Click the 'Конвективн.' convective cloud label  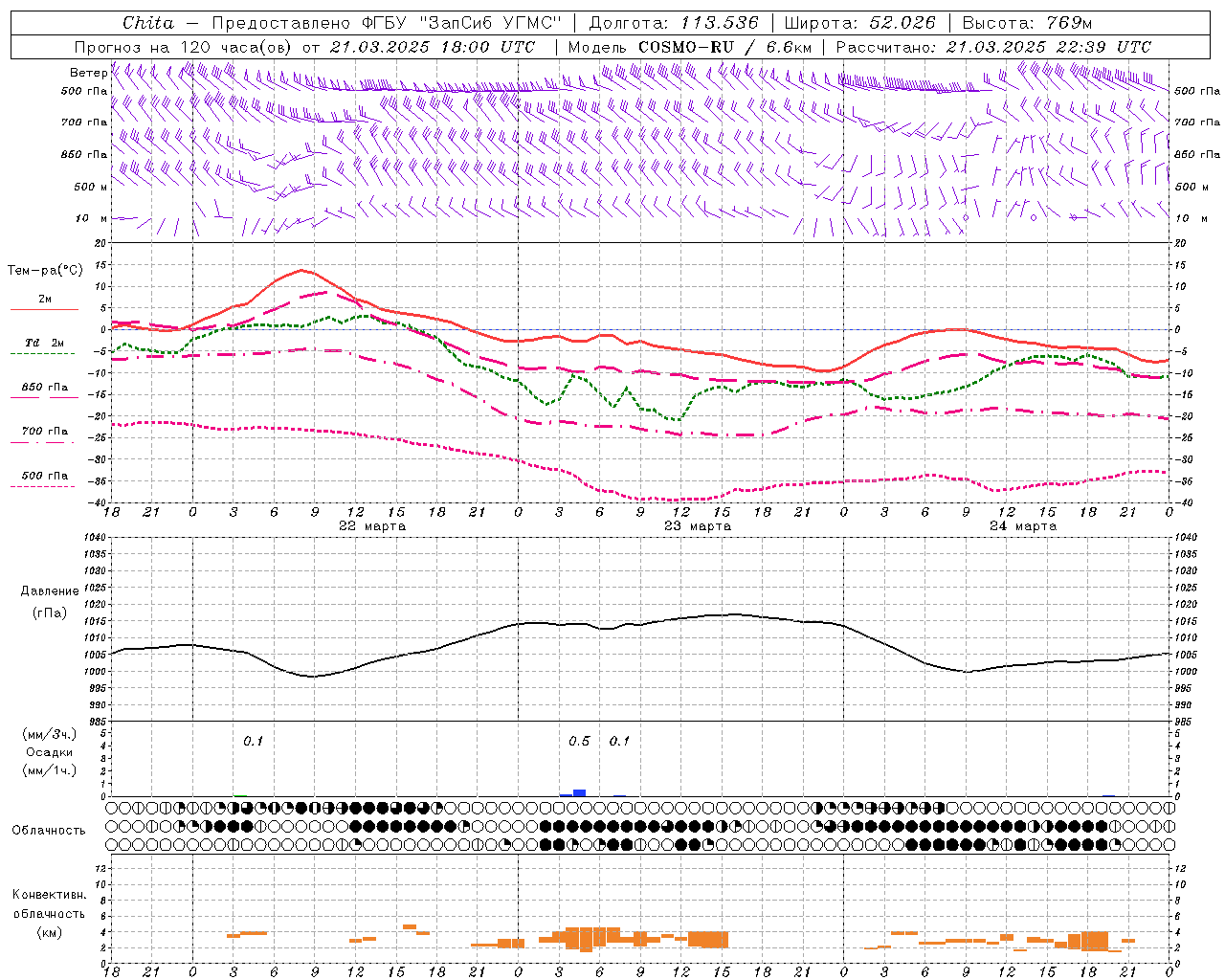click(49, 895)
